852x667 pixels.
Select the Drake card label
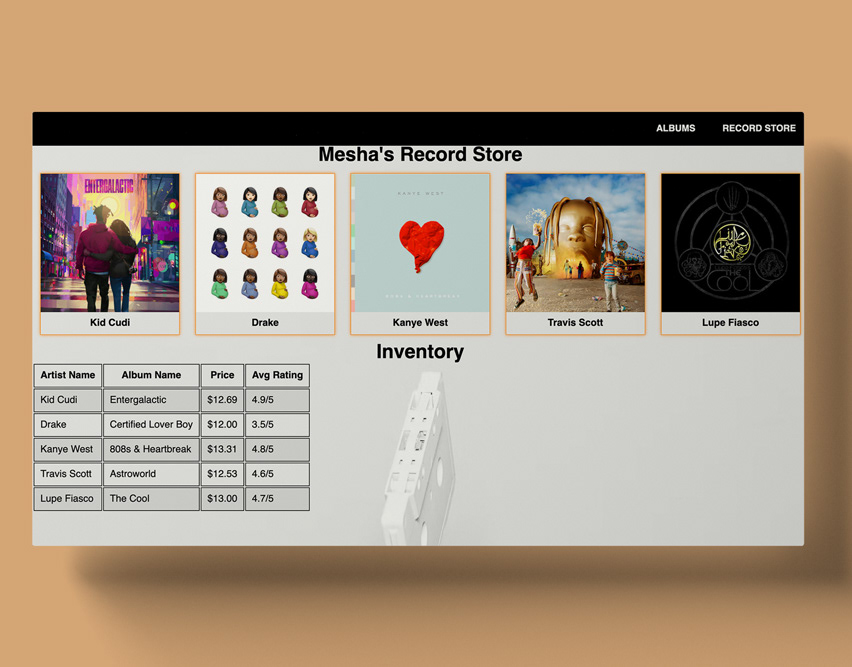(265, 323)
